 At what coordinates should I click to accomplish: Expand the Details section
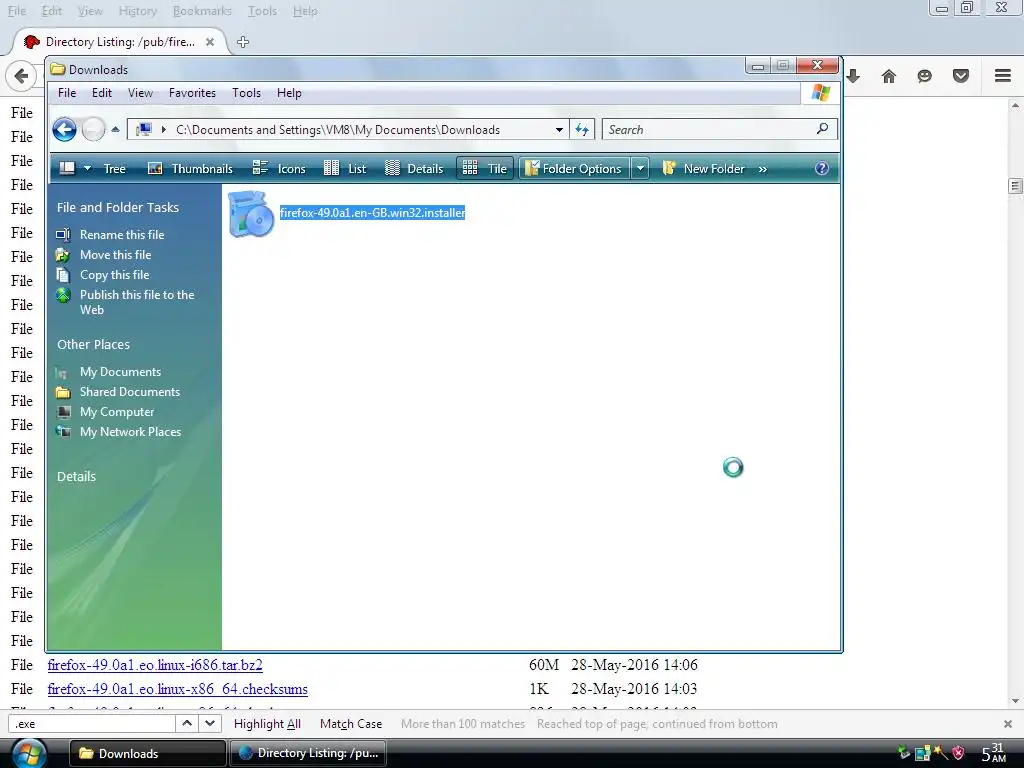(x=76, y=476)
